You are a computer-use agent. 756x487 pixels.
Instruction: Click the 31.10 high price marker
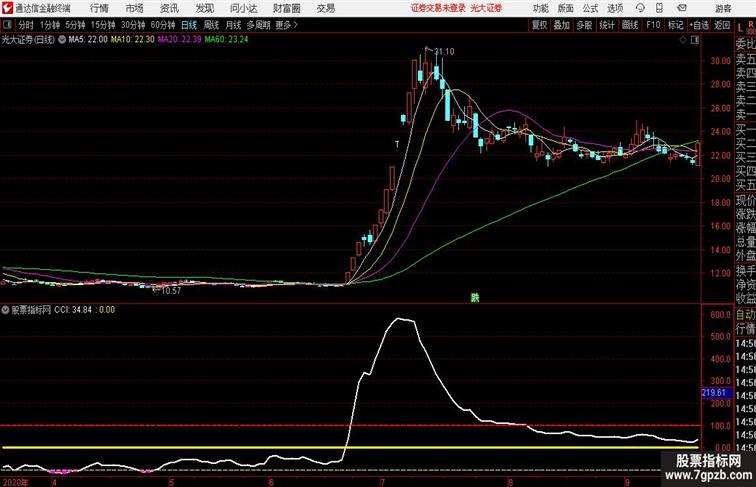pyautogui.click(x=444, y=52)
